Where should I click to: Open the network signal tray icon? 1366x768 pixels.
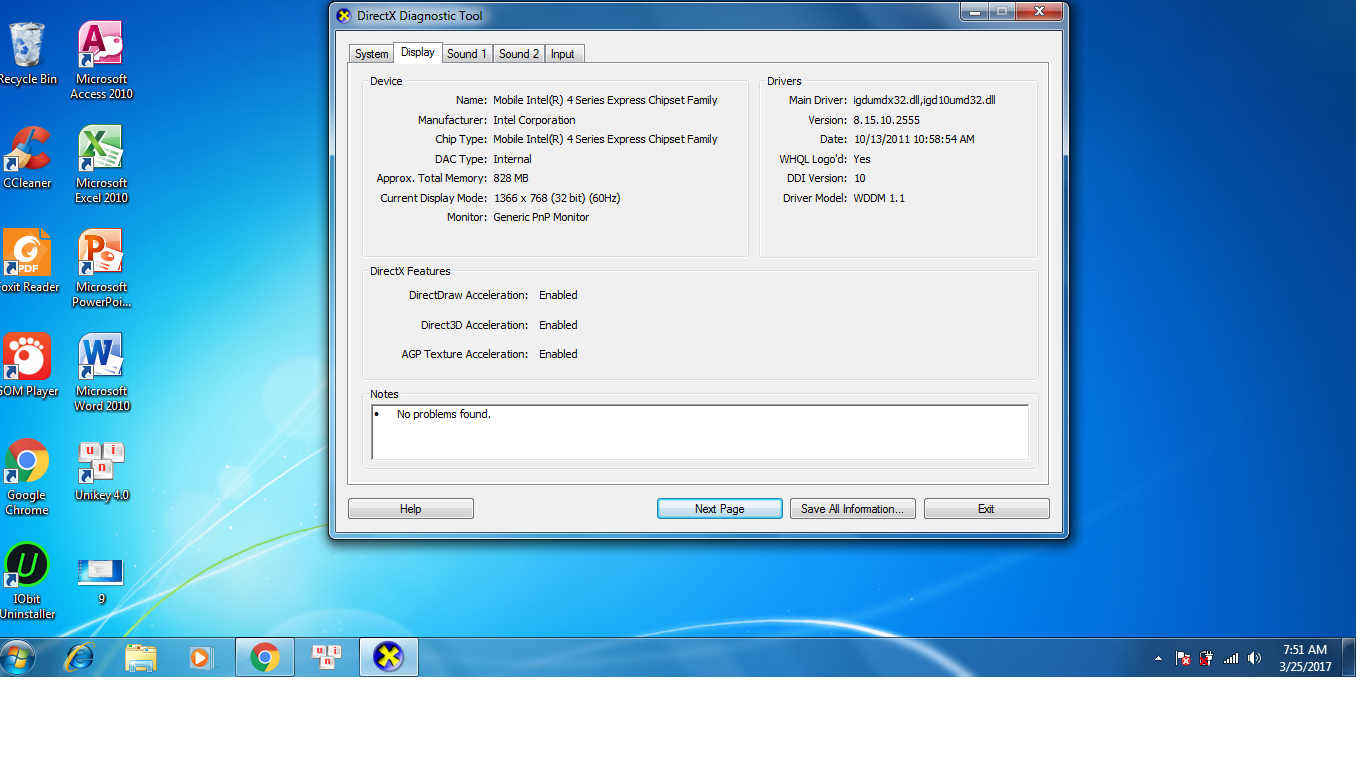click(x=1231, y=658)
